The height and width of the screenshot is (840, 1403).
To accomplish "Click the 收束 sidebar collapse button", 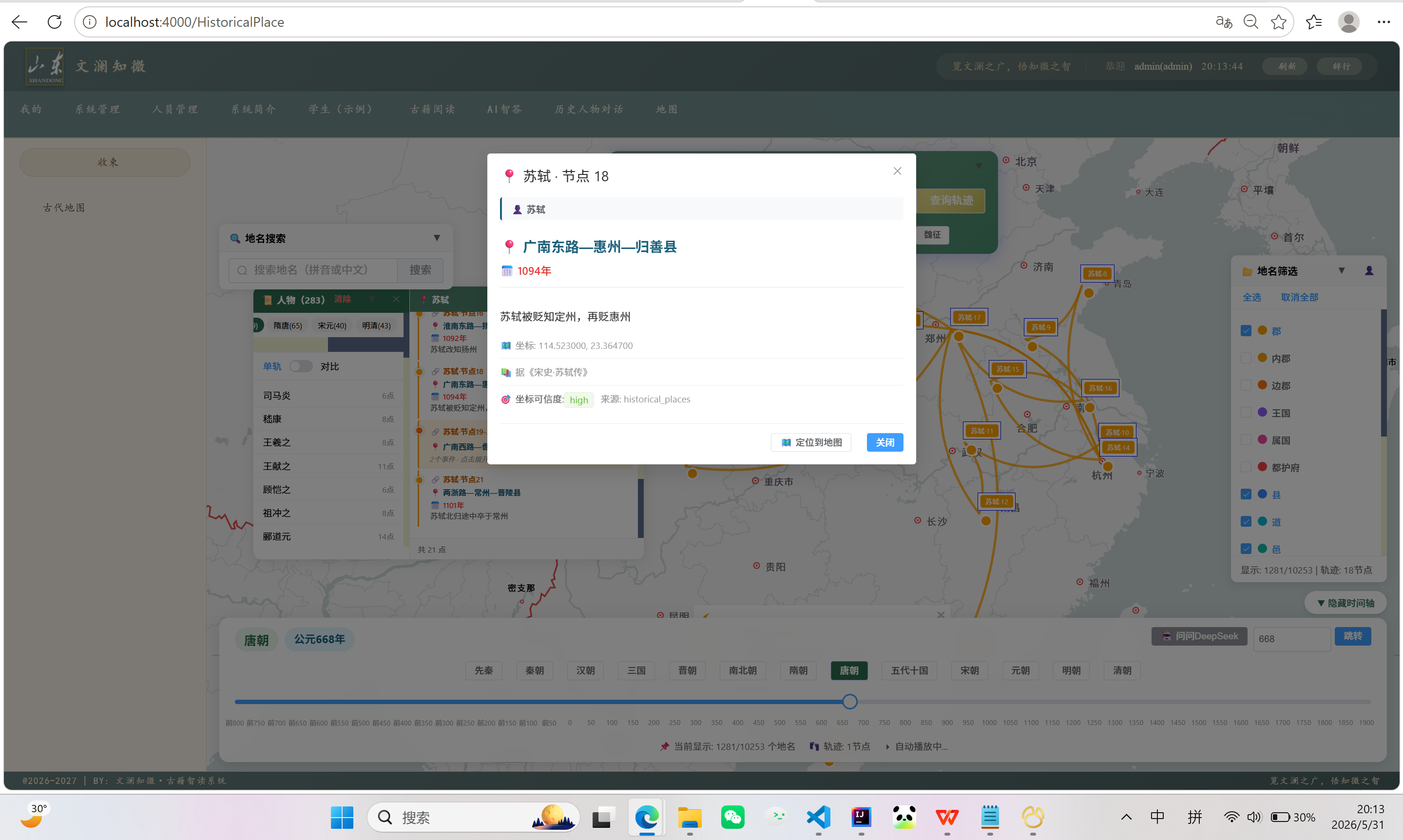I will tap(105, 162).
